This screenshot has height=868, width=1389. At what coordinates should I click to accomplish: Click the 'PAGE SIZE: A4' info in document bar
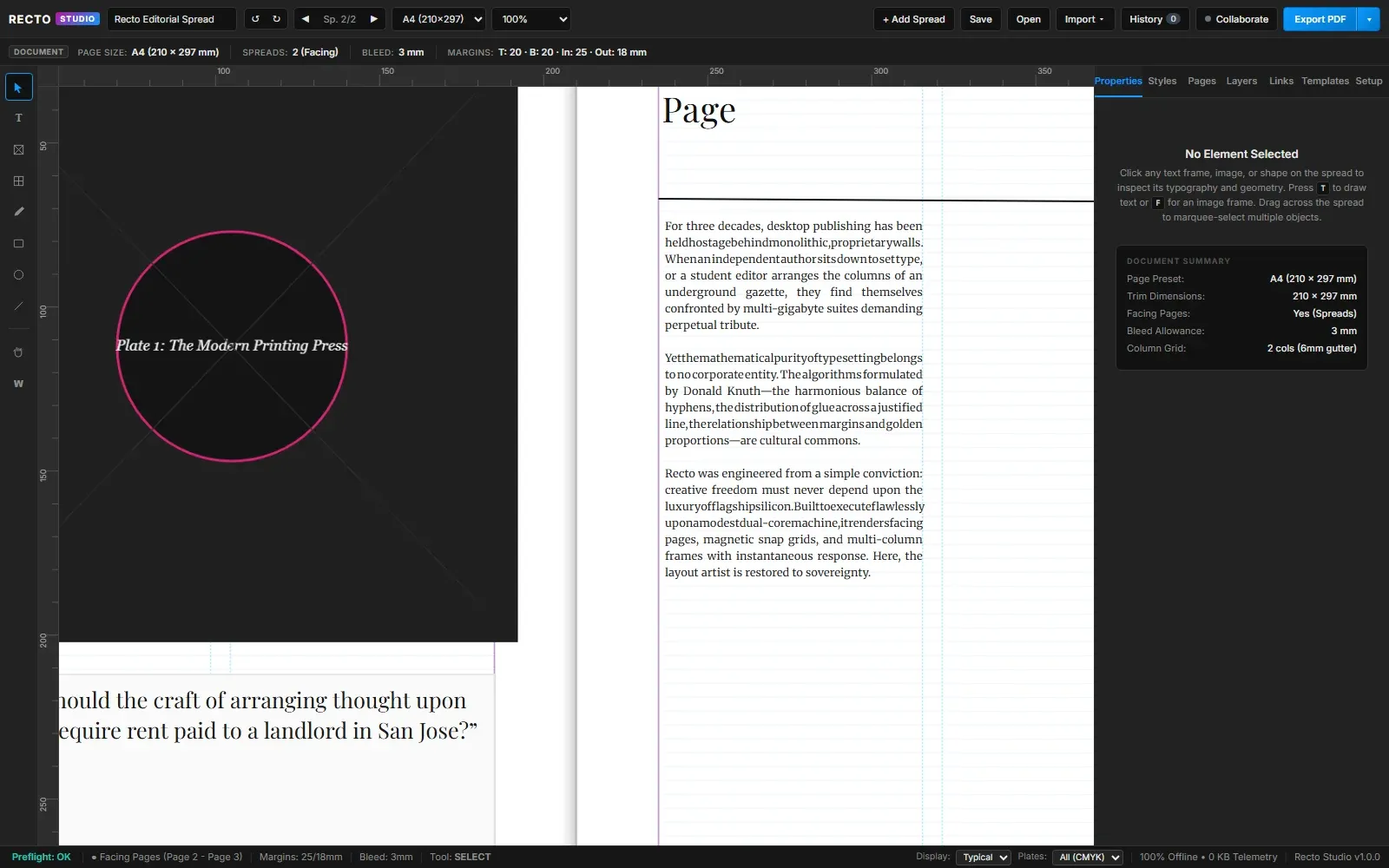click(x=148, y=52)
